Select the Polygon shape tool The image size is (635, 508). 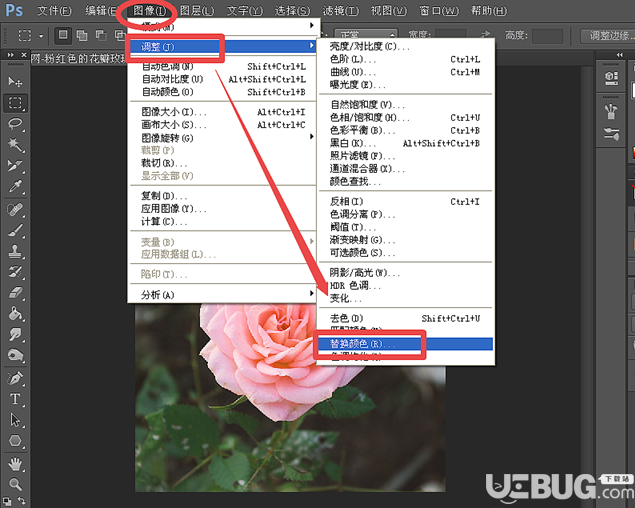(x=15, y=441)
